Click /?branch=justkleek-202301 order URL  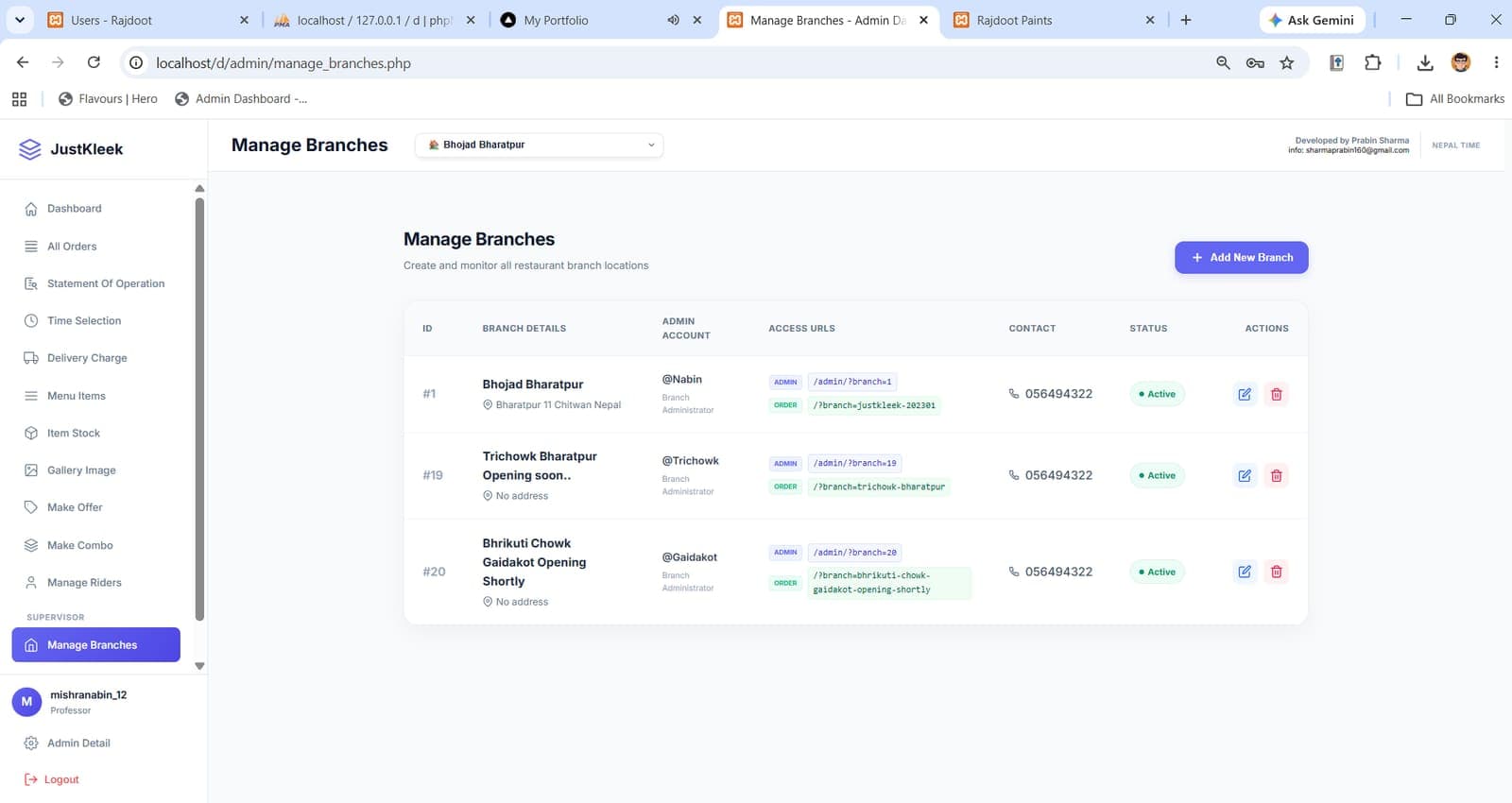click(x=874, y=405)
